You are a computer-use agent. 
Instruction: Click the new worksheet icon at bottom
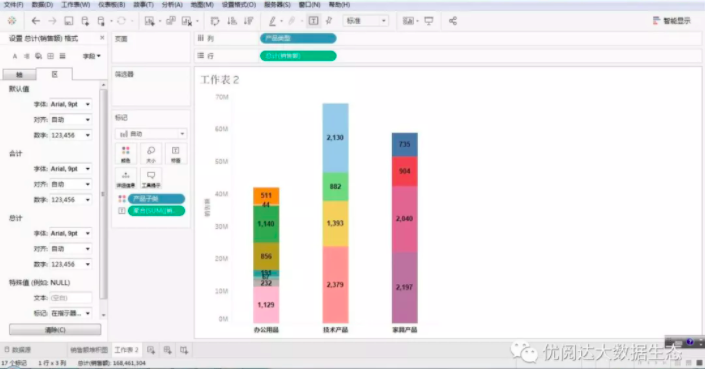151,350
